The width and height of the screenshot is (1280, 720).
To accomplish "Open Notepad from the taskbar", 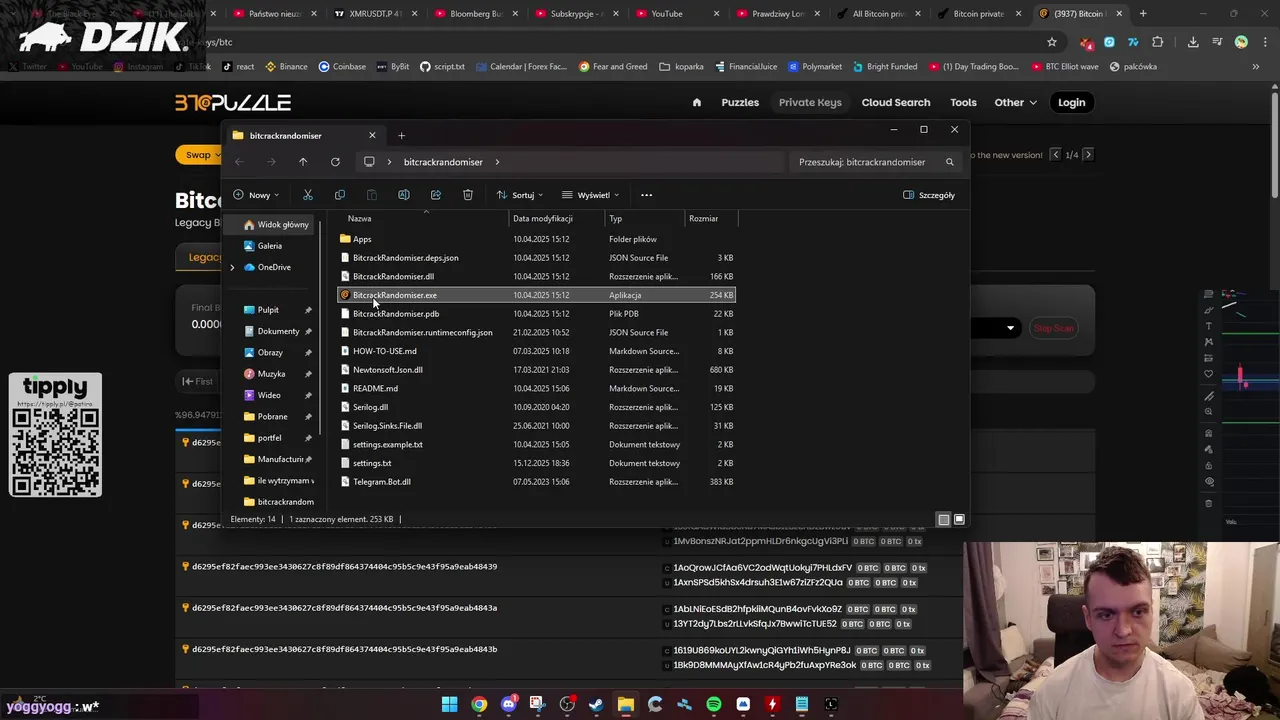I will [x=801, y=704].
